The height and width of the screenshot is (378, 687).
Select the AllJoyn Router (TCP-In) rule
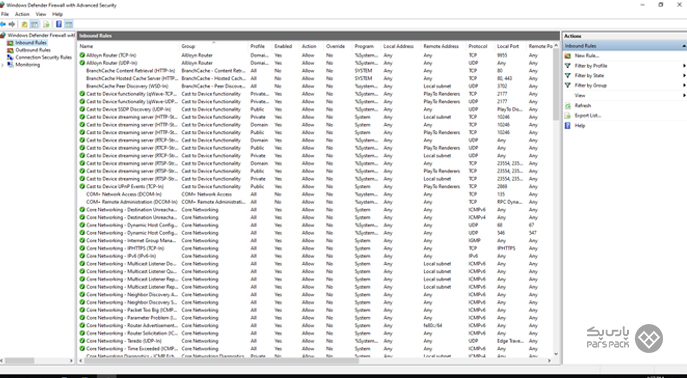111,55
